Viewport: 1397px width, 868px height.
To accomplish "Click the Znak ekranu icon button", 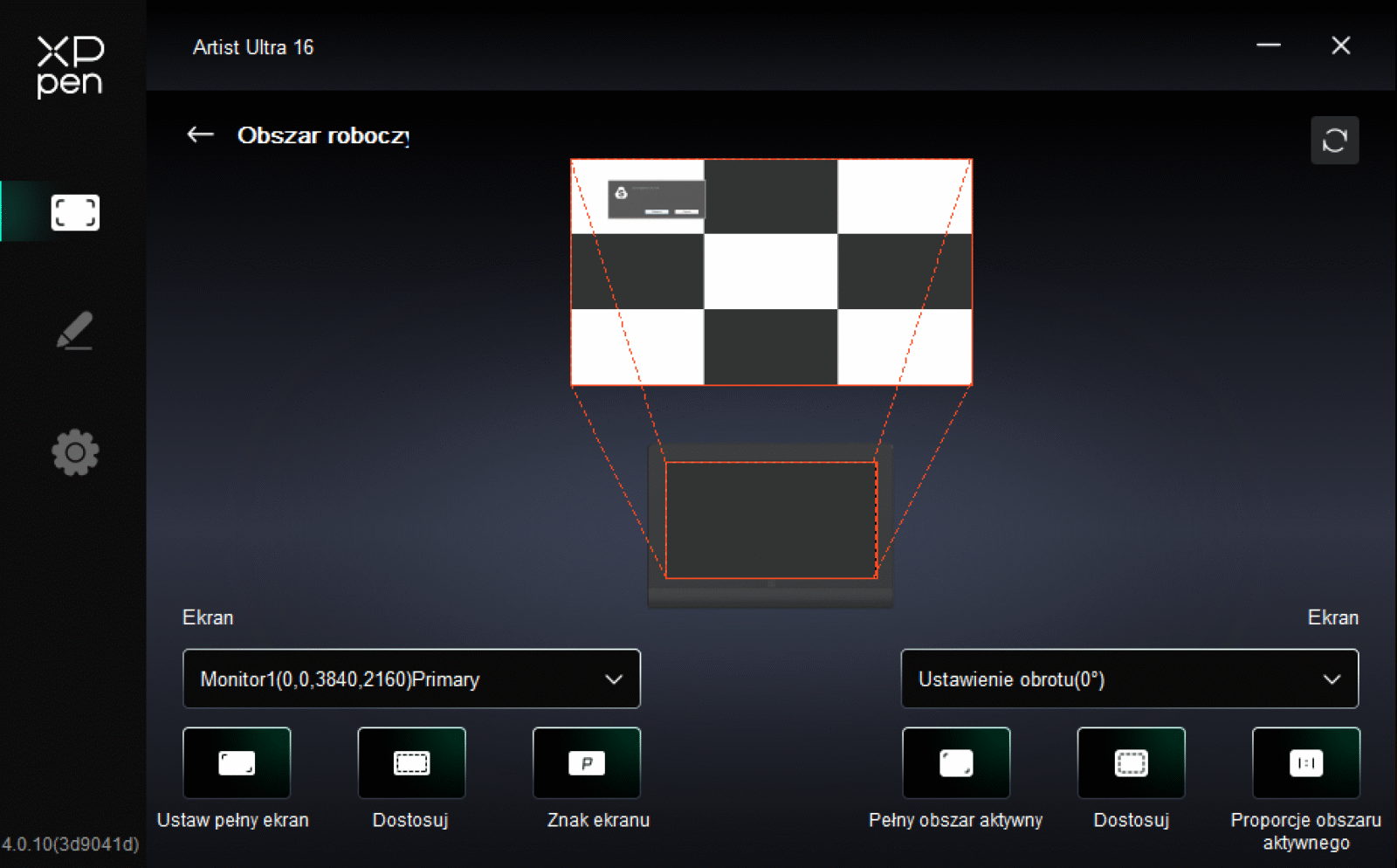I will coord(587,763).
